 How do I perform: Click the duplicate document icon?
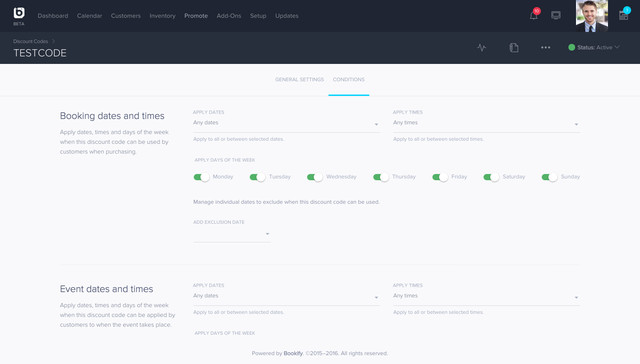click(514, 47)
